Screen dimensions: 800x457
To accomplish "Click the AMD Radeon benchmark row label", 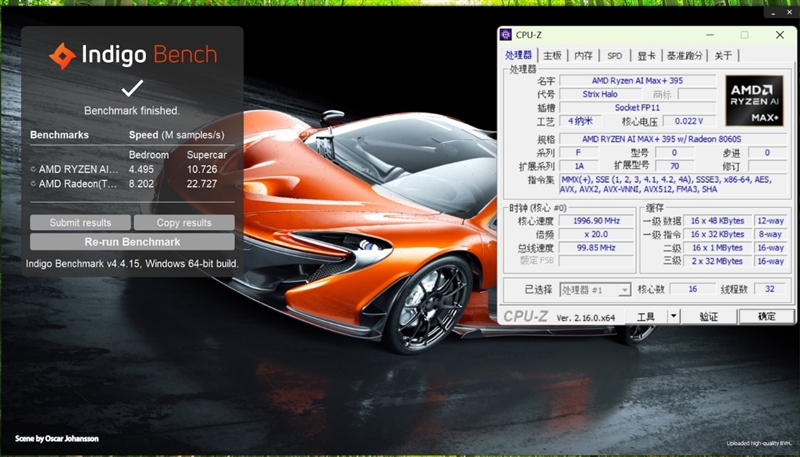I will pyautogui.click(x=78, y=184).
